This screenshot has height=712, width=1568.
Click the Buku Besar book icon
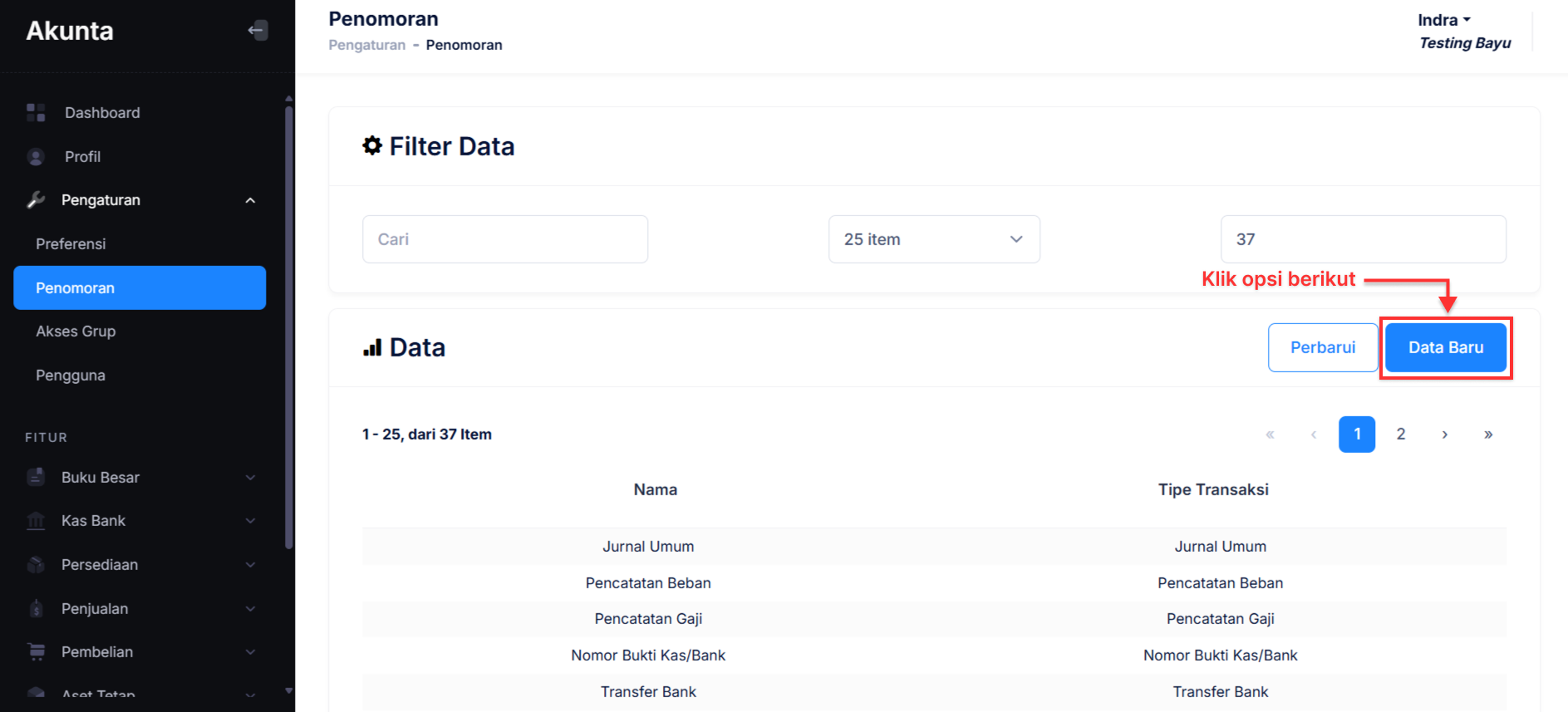tap(36, 478)
